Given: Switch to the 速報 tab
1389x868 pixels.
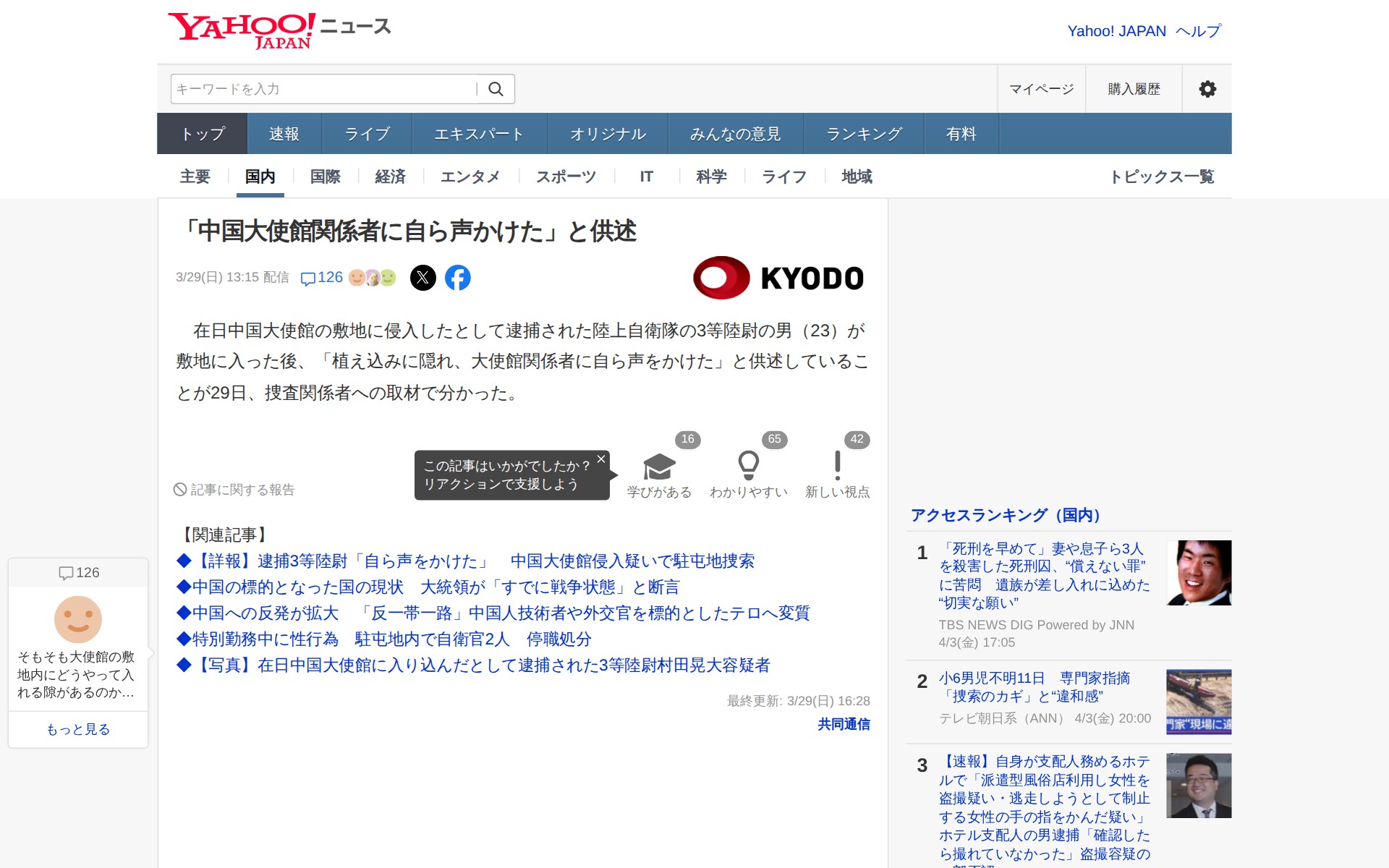Looking at the screenshot, I should [x=284, y=134].
